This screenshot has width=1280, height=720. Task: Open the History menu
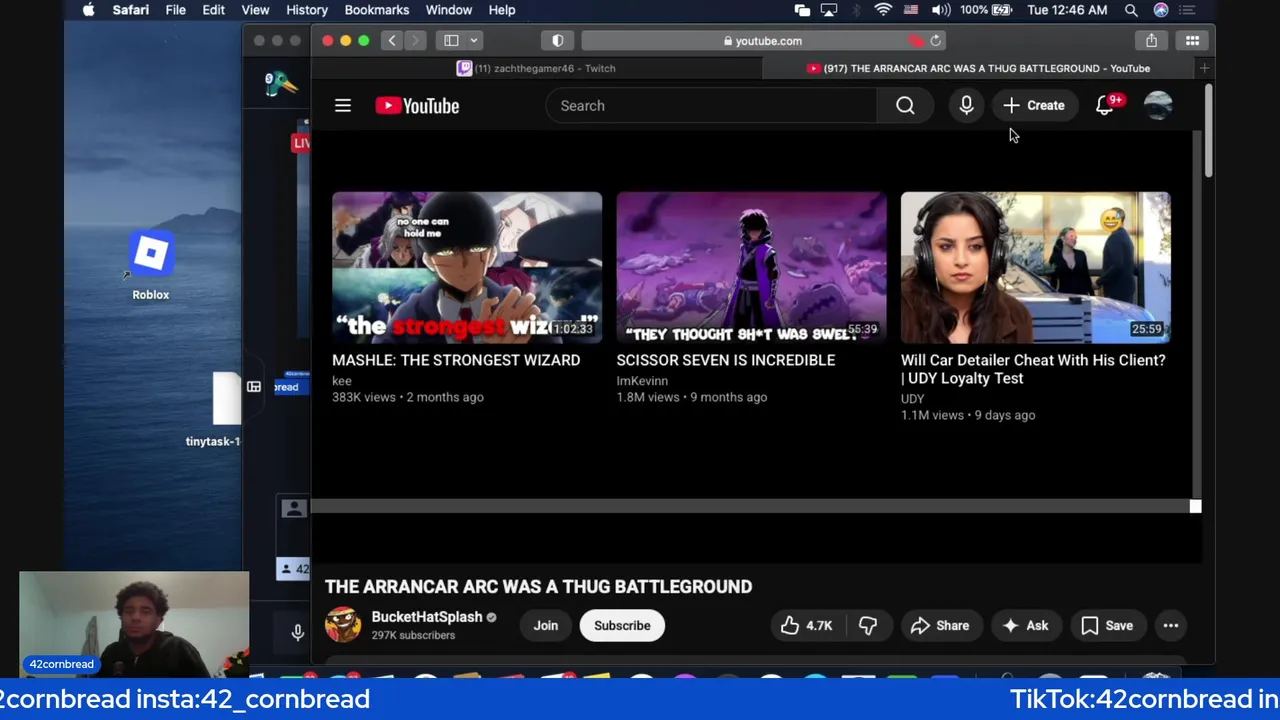(307, 10)
